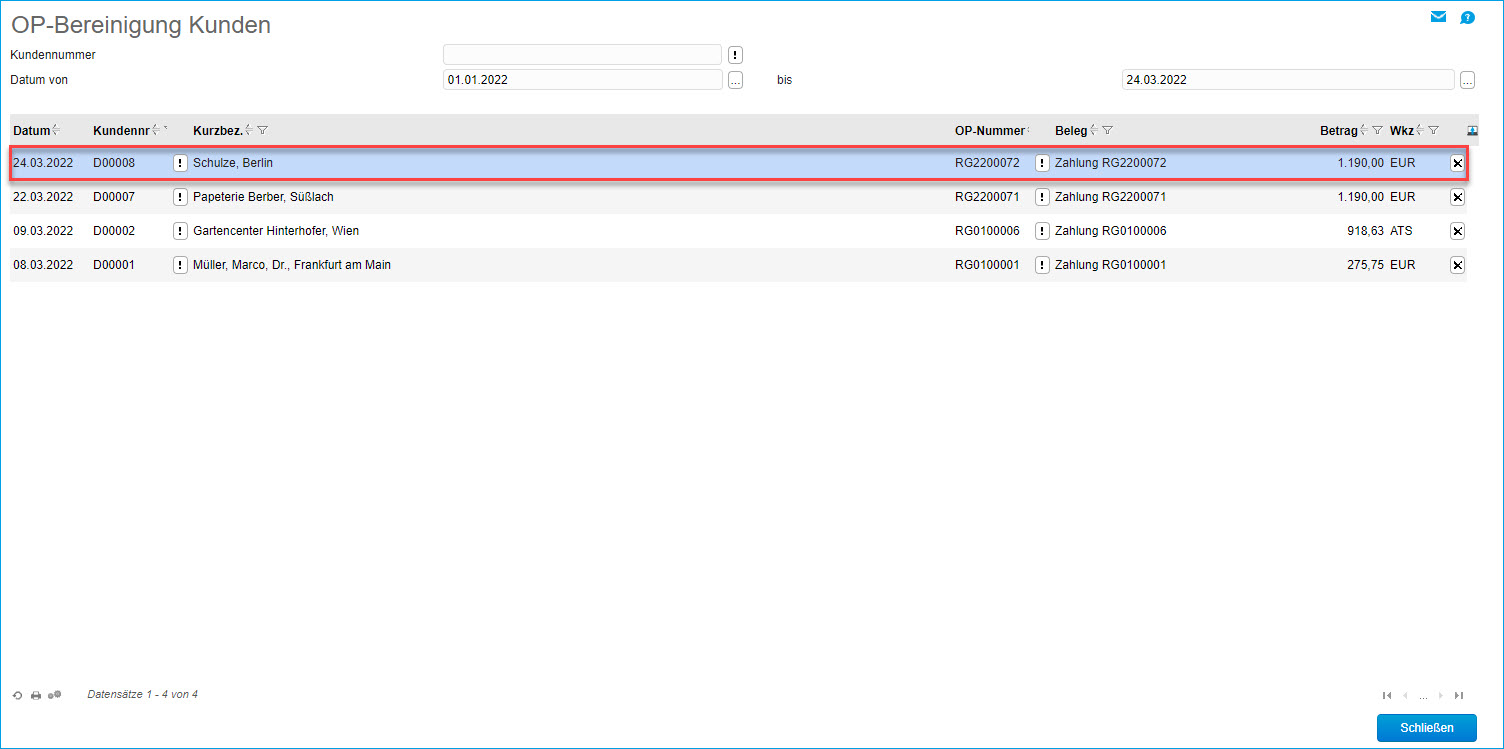Open OP details for RG2200071
Image resolution: width=1504 pixels, height=749 pixels.
pos(1042,197)
